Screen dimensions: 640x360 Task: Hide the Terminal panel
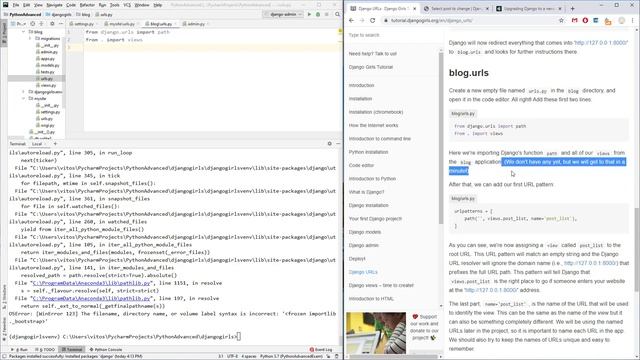point(338,144)
